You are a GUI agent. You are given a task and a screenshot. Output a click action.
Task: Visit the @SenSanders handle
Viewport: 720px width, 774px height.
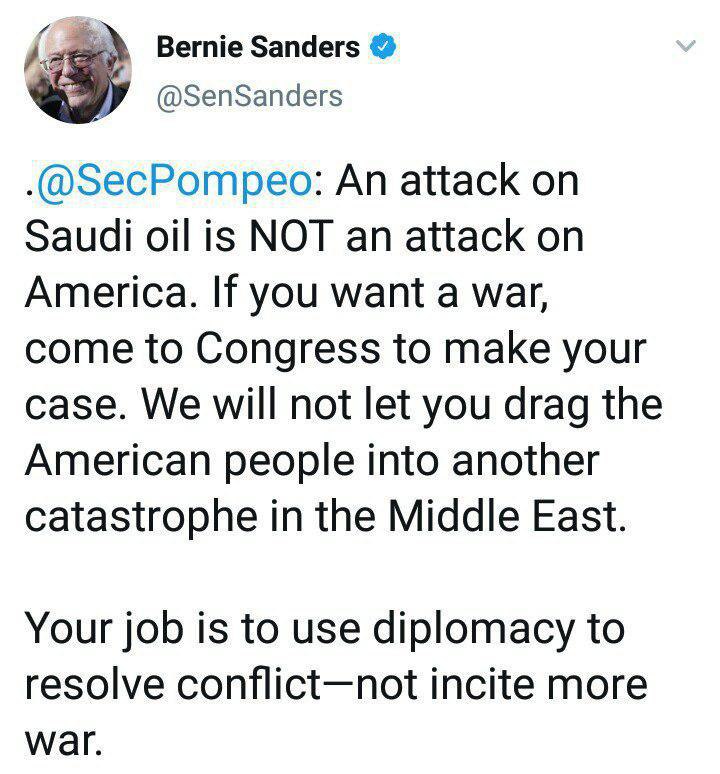click(250, 96)
